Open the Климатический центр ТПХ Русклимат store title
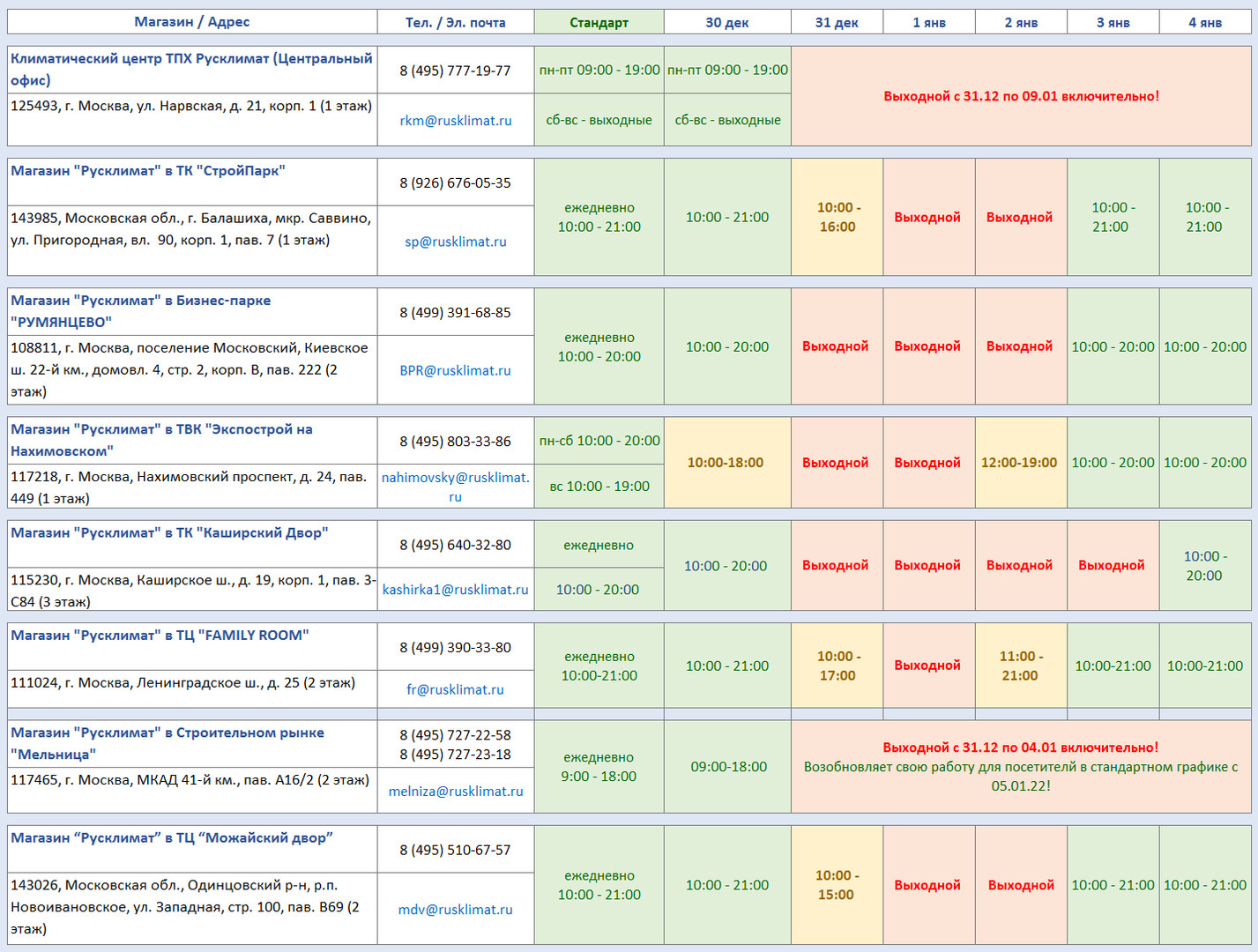Screen dimensions: 1258x952 pos(191,69)
